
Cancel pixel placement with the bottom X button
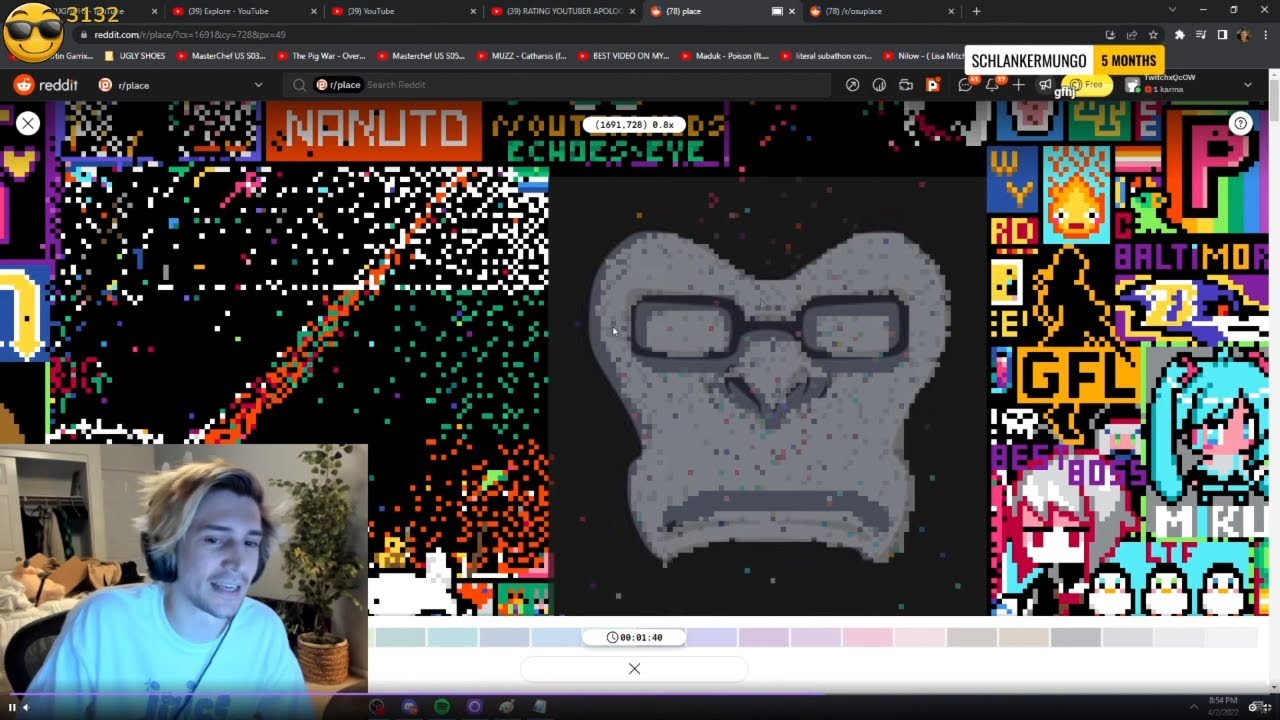634,668
